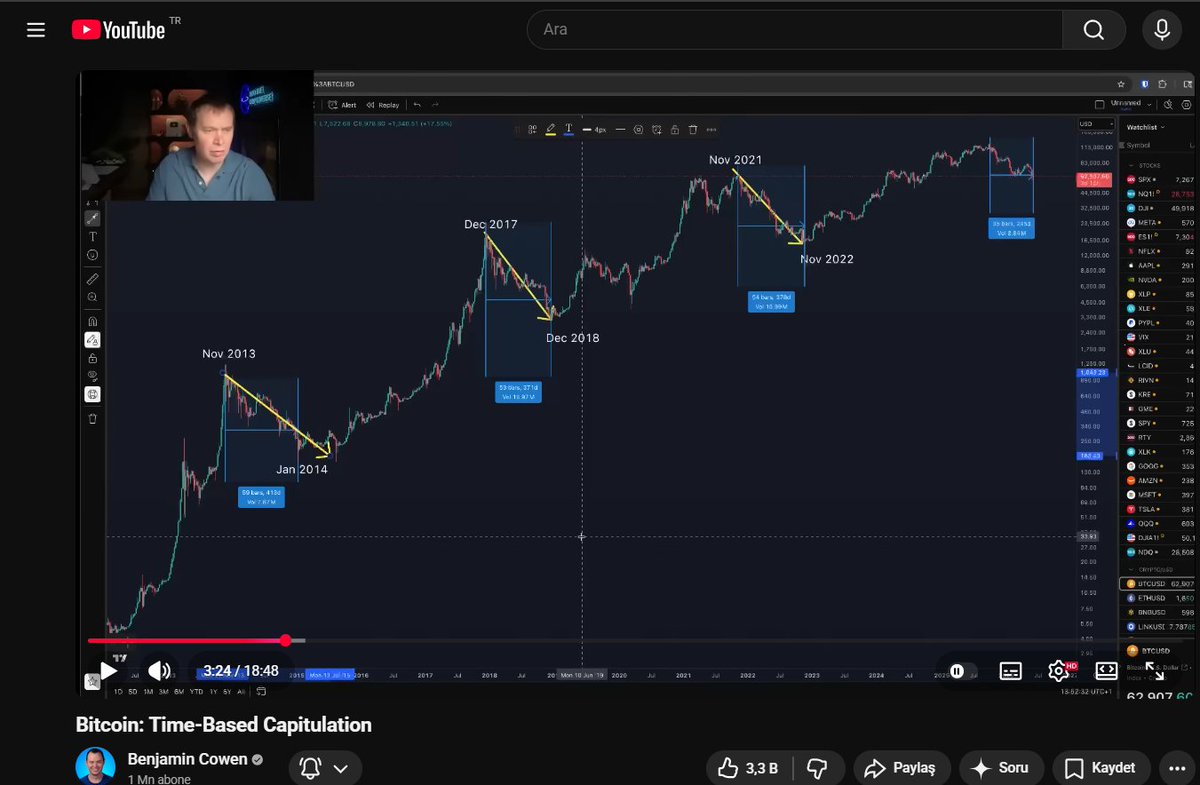Viewport: 1200px width, 785px height.
Task: Select the ruler measure tool in chart
Action: pyautogui.click(x=92, y=279)
